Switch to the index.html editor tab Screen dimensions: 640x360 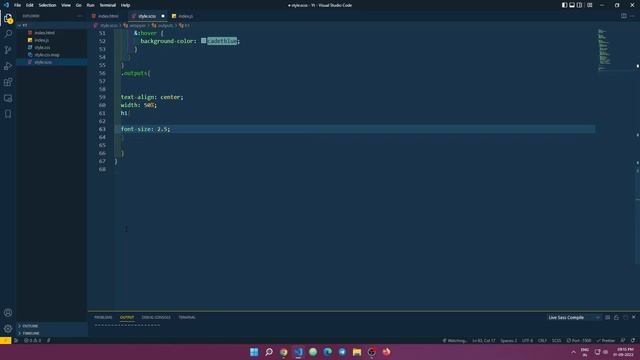pos(107,16)
